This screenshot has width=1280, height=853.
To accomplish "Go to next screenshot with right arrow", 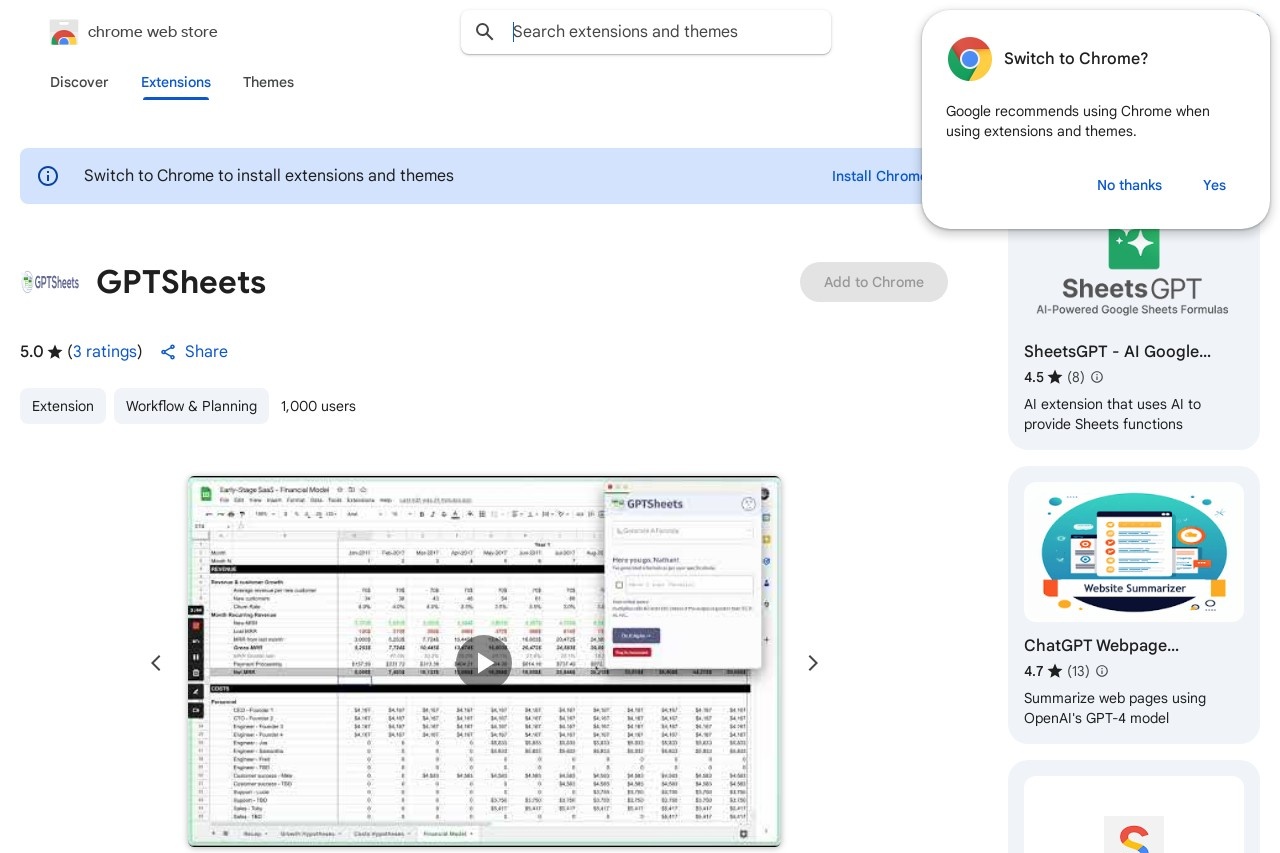I will point(813,663).
